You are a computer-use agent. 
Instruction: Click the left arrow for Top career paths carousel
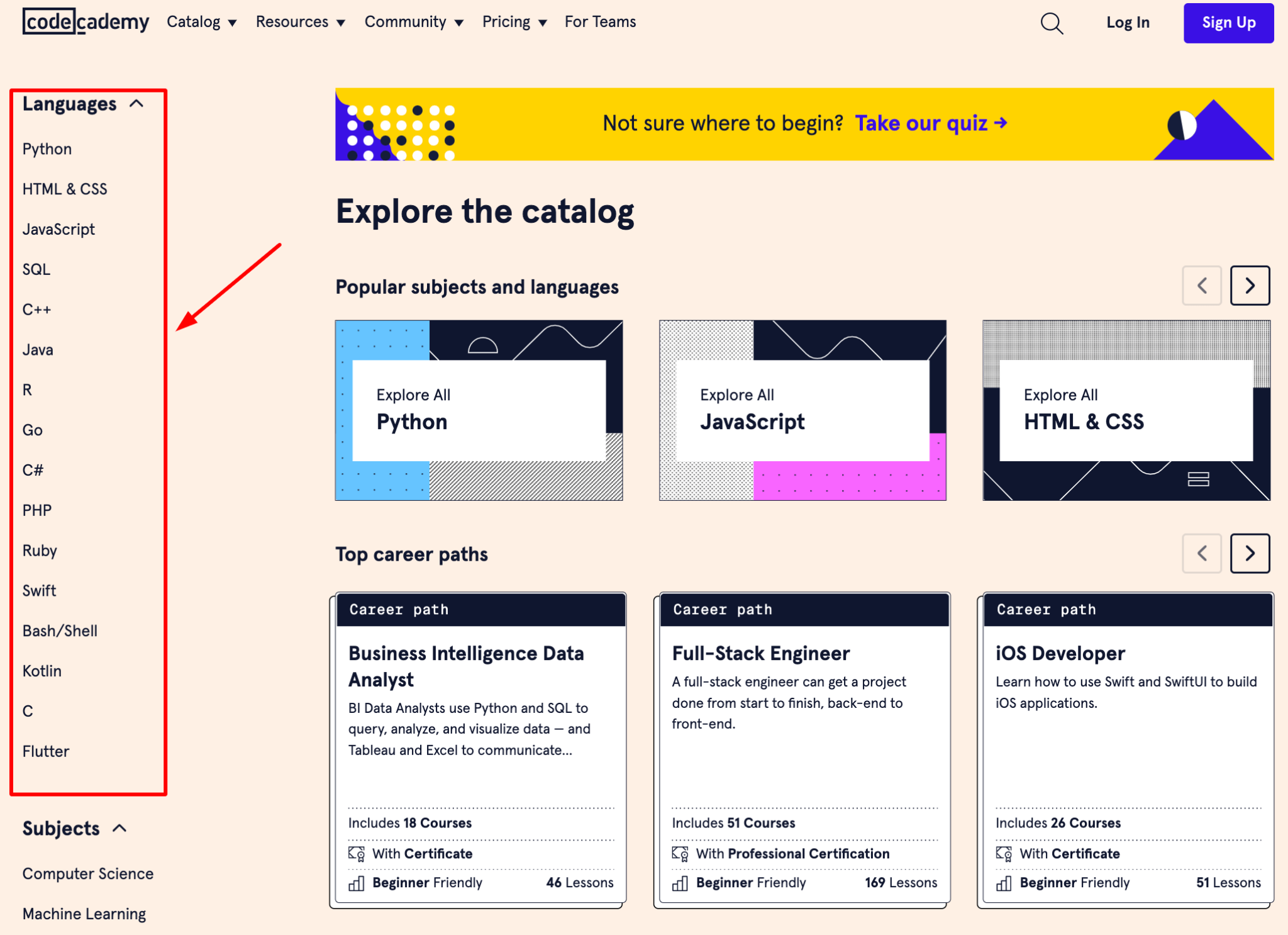point(1202,554)
